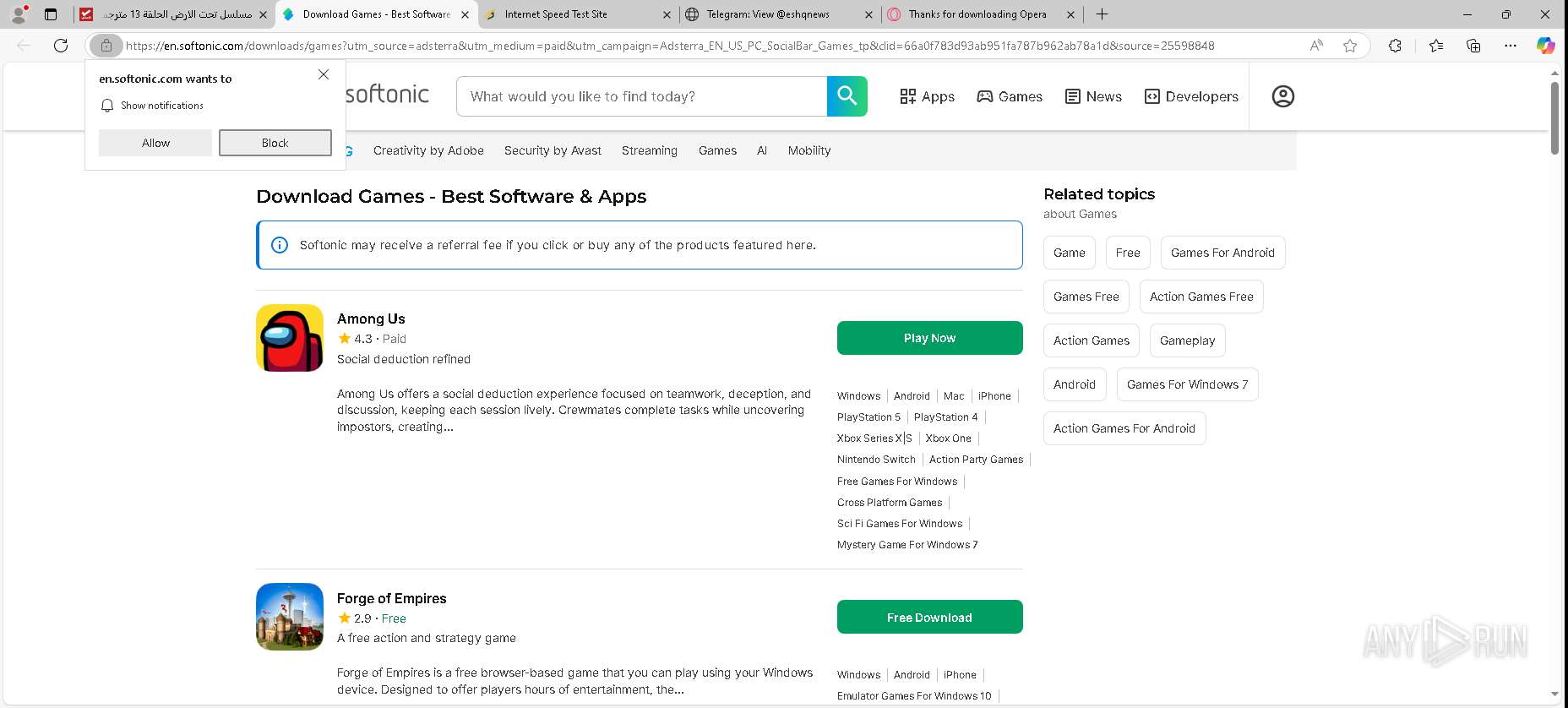This screenshot has height=708, width=1568.
Task: Click Play Now for Among Us
Action: (930, 338)
